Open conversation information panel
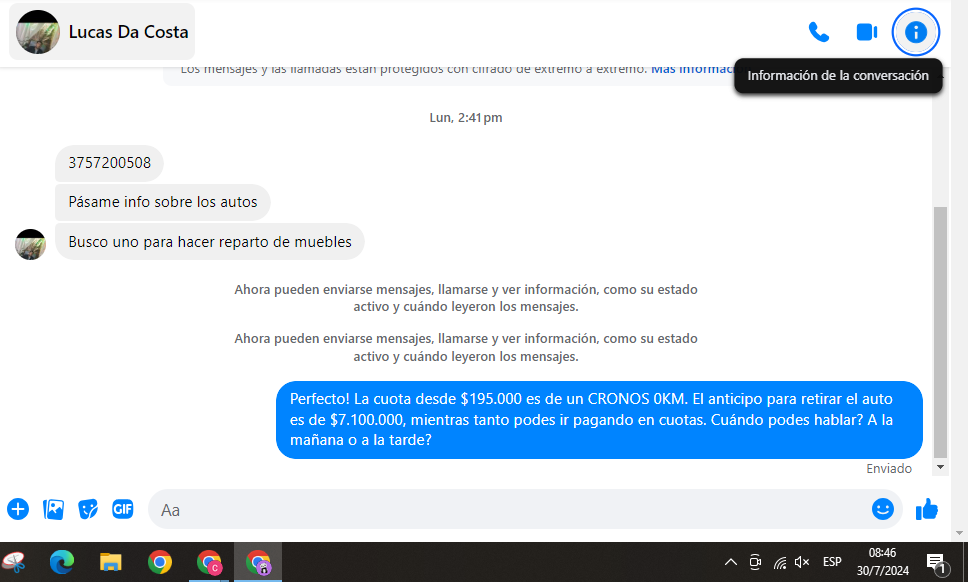968x582 pixels. (x=915, y=32)
